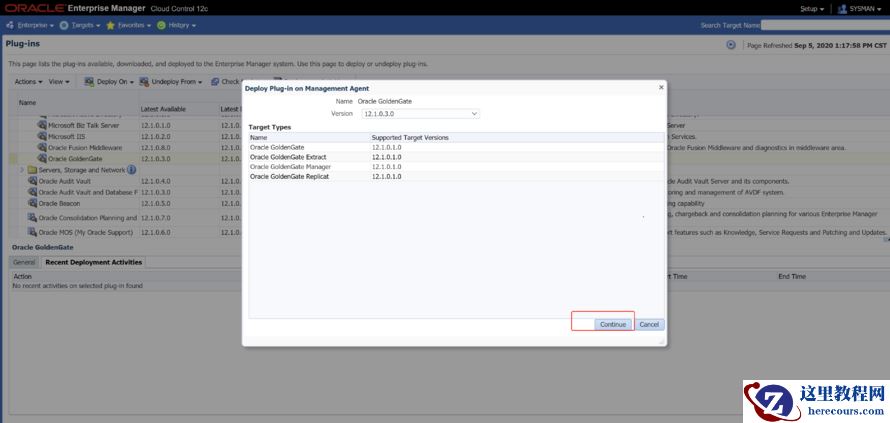Screen dimensions: 890x423
Task: Cancel the Deploy Plug-in dialog
Action: point(649,324)
